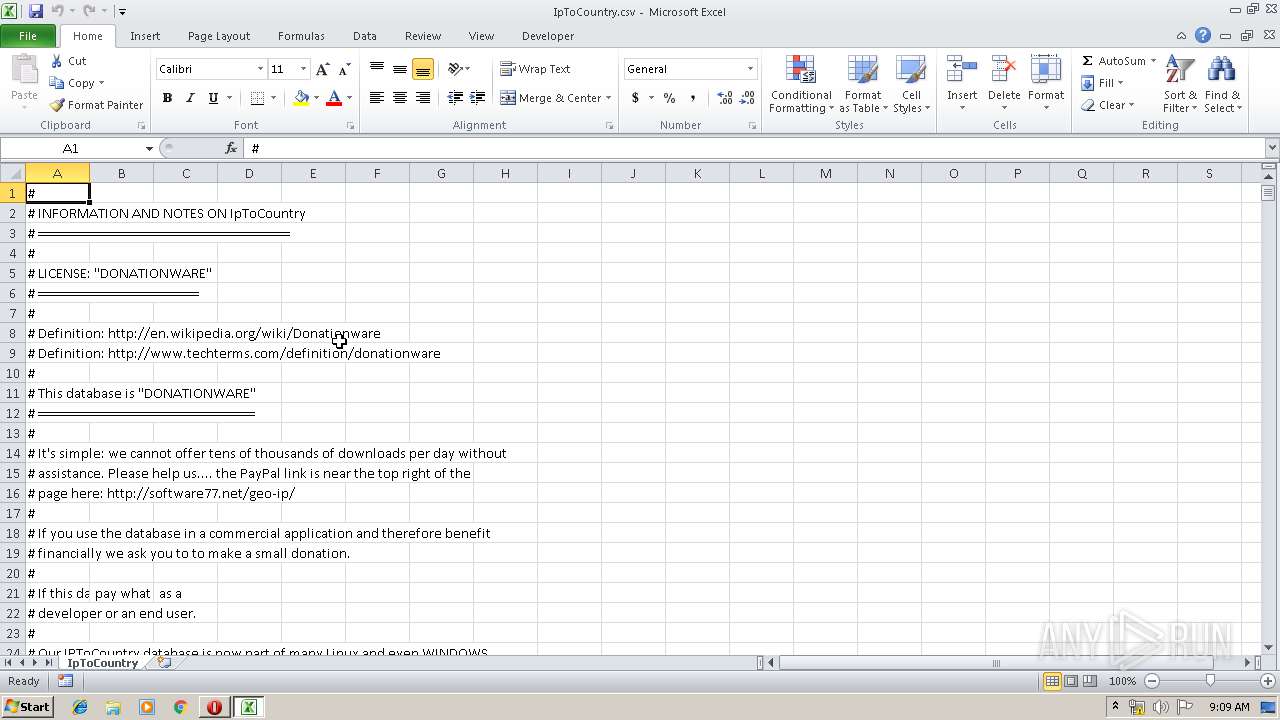Viewport: 1280px width, 720px height.
Task: Open Find & Select binoculars menu
Action: [1222, 85]
